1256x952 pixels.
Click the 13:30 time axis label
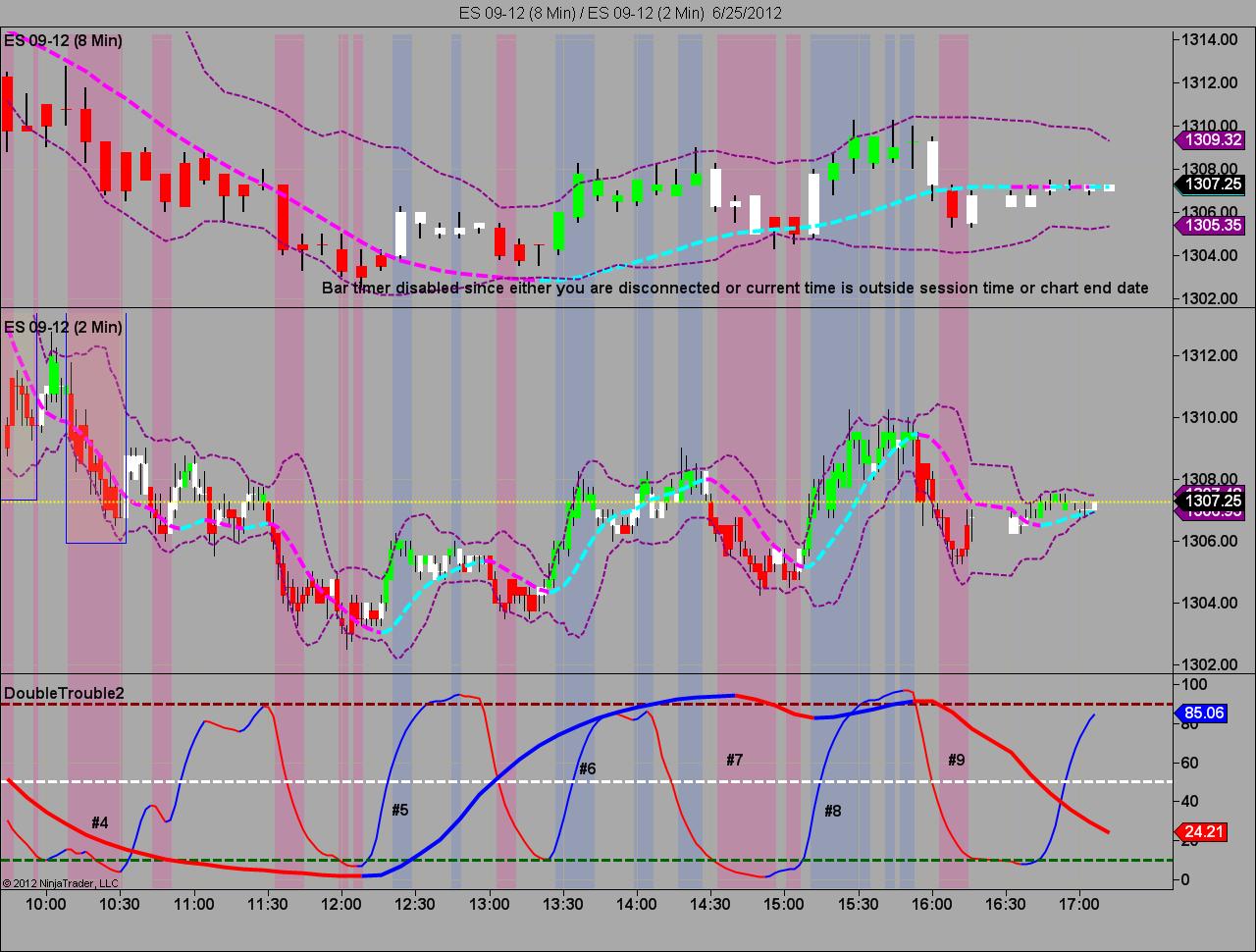(562, 904)
